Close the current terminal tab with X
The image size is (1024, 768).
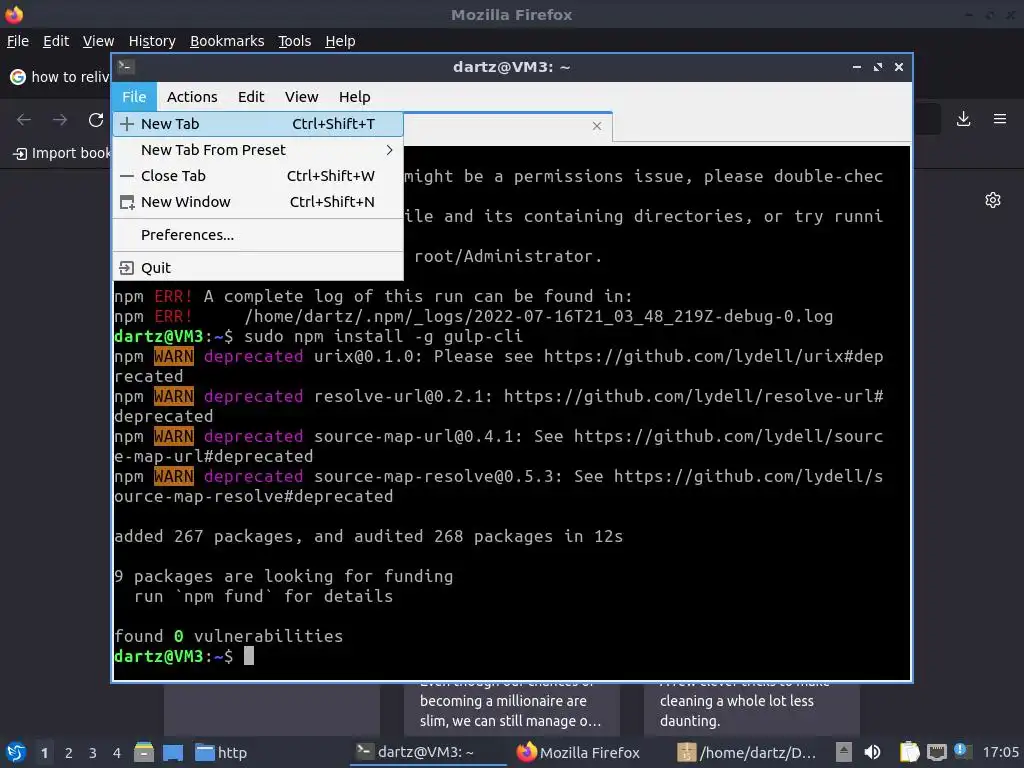pyautogui.click(x=597, y=126)
